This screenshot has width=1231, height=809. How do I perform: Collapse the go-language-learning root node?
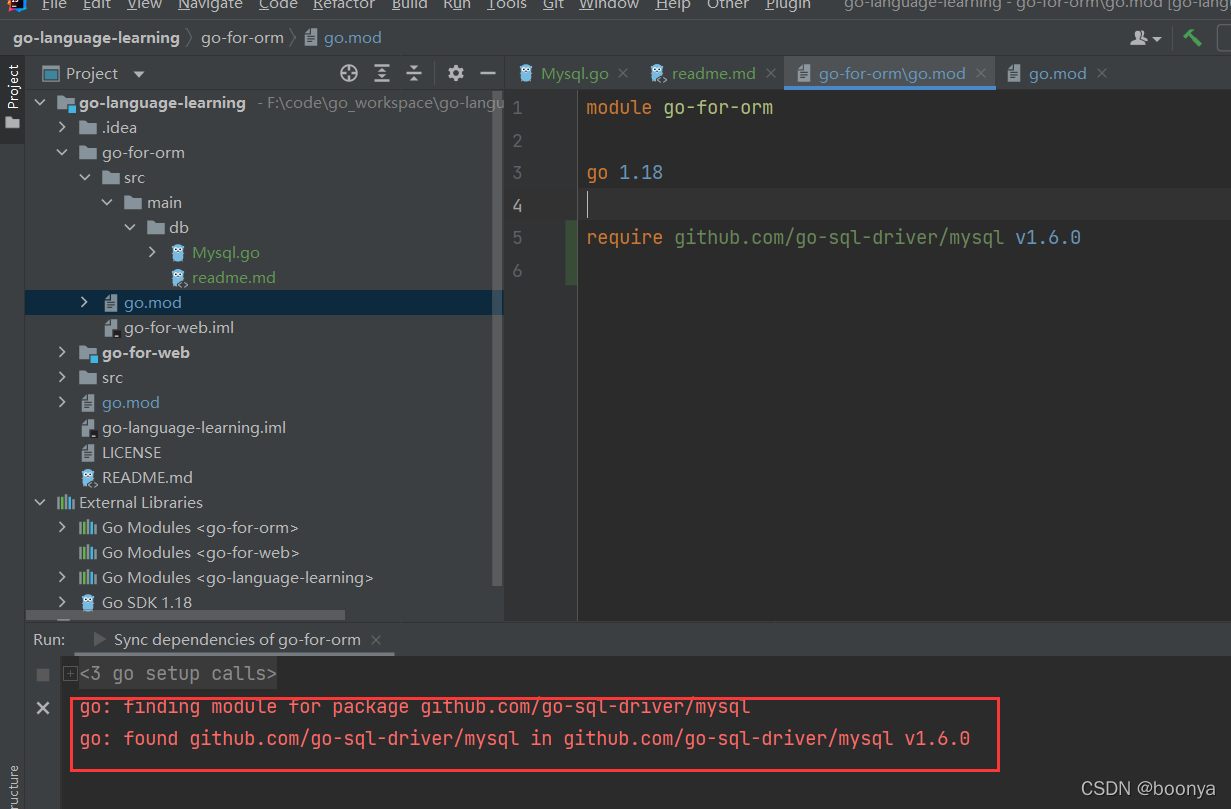40,103
